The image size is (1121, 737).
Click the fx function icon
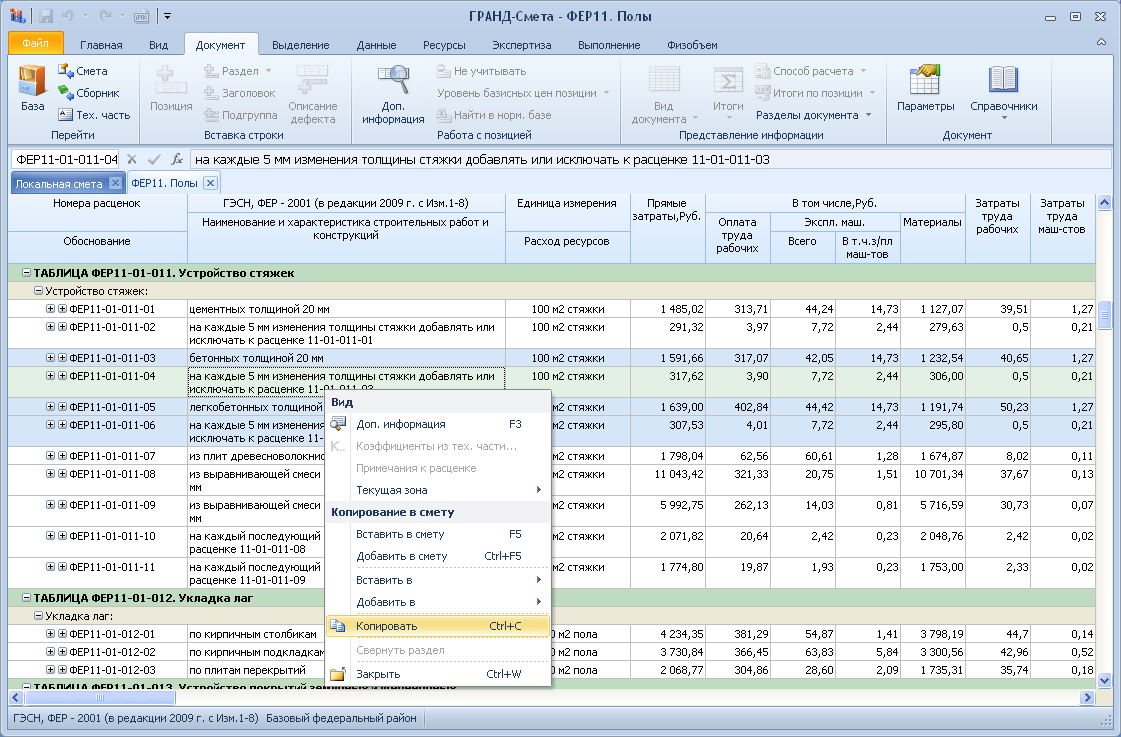[x=177, y=159]
